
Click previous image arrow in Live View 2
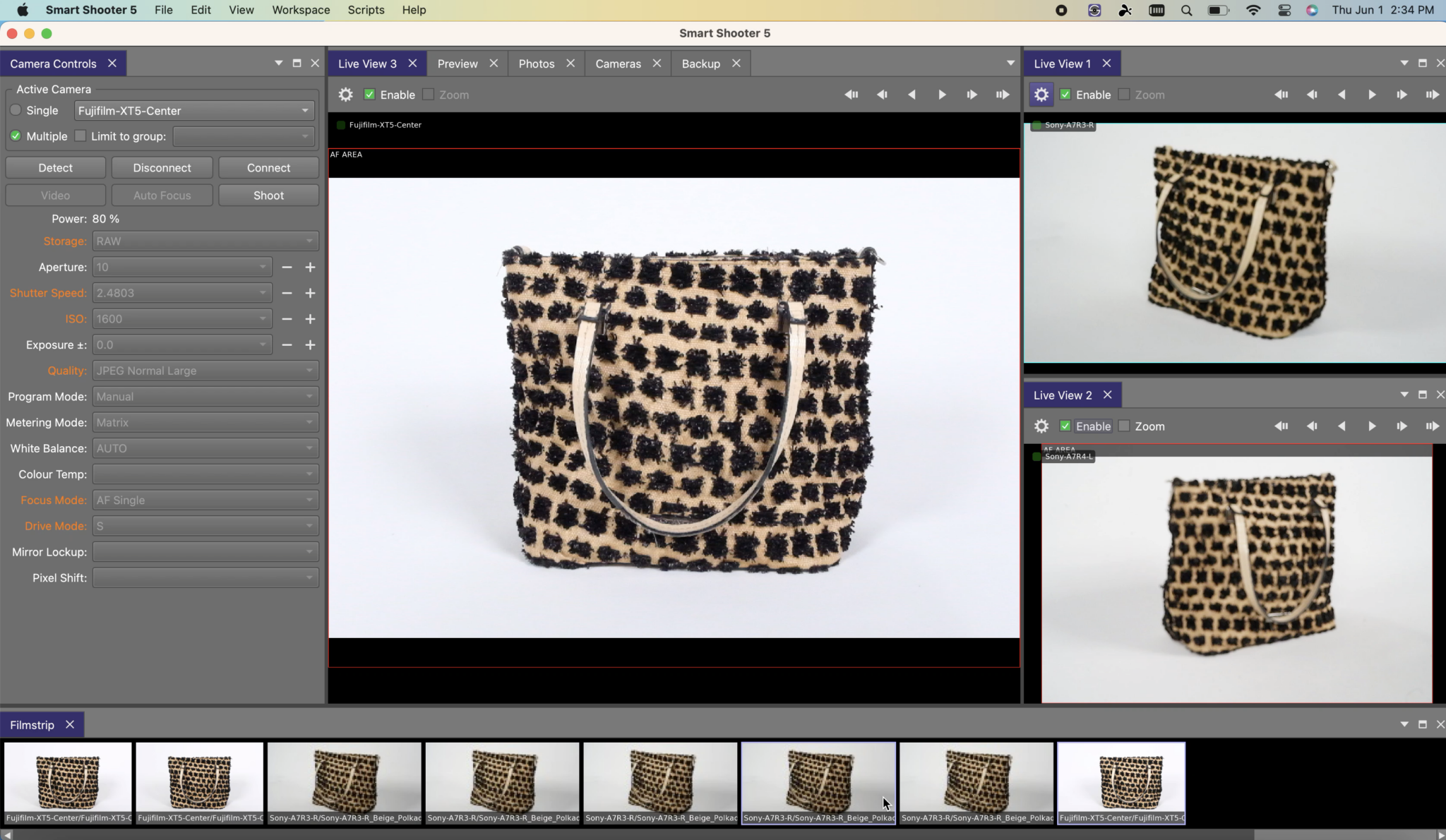(1342, 426)
